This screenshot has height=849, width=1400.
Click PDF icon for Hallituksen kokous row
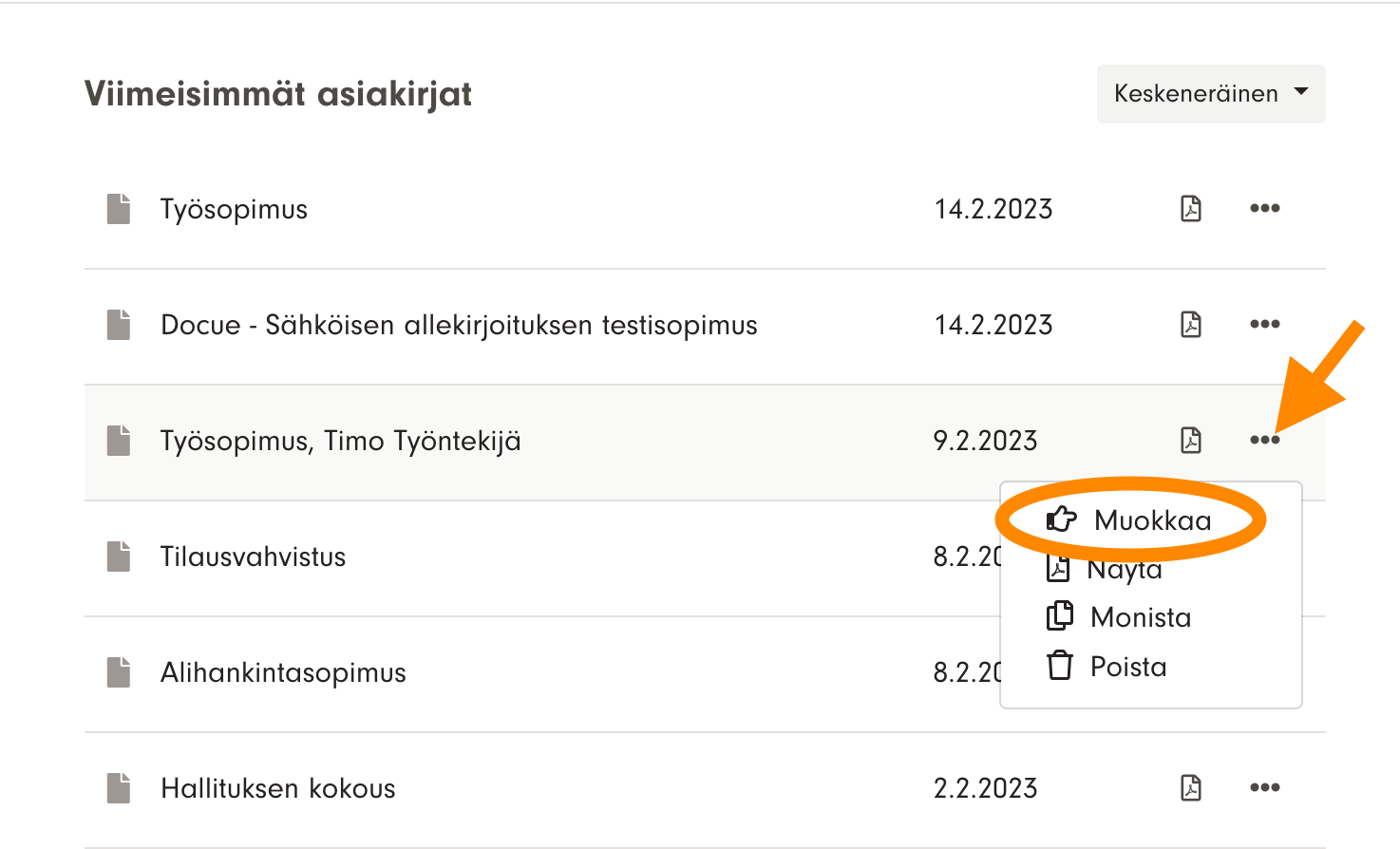pyautogui.click(x=1191, y=788)
